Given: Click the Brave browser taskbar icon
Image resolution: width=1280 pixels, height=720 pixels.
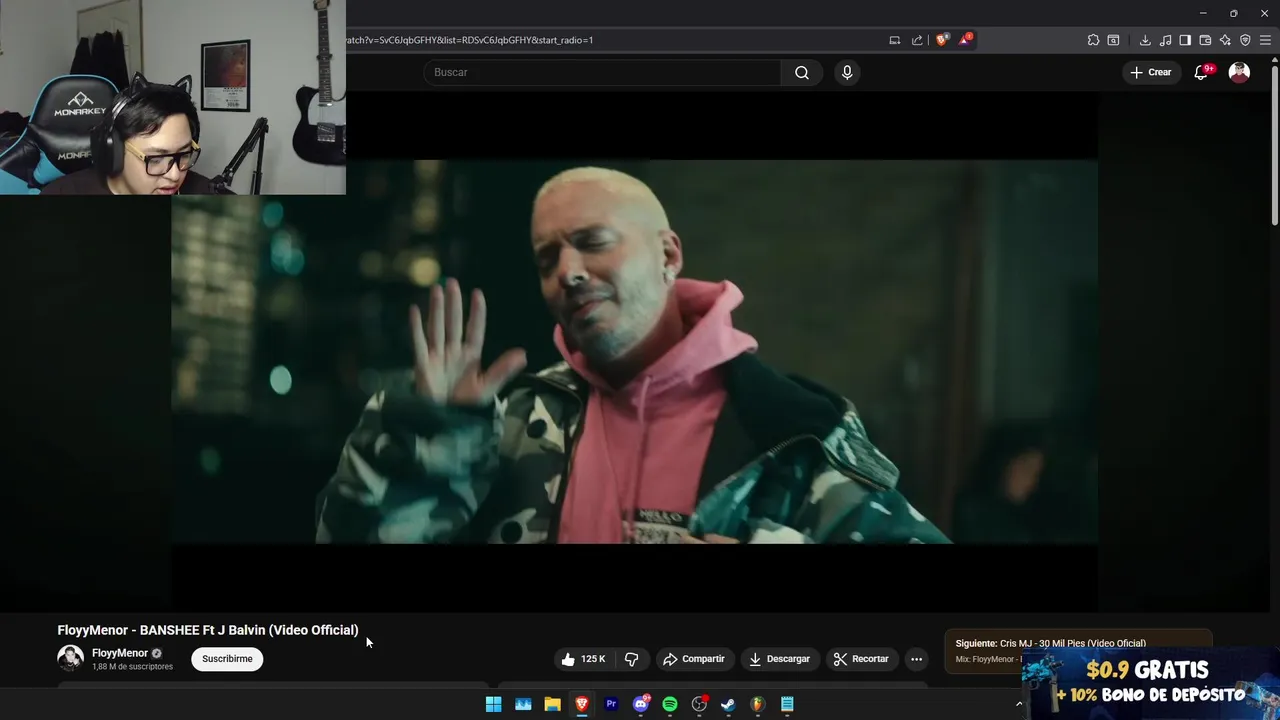Looking at the screenshot, I should click(582, 704).
